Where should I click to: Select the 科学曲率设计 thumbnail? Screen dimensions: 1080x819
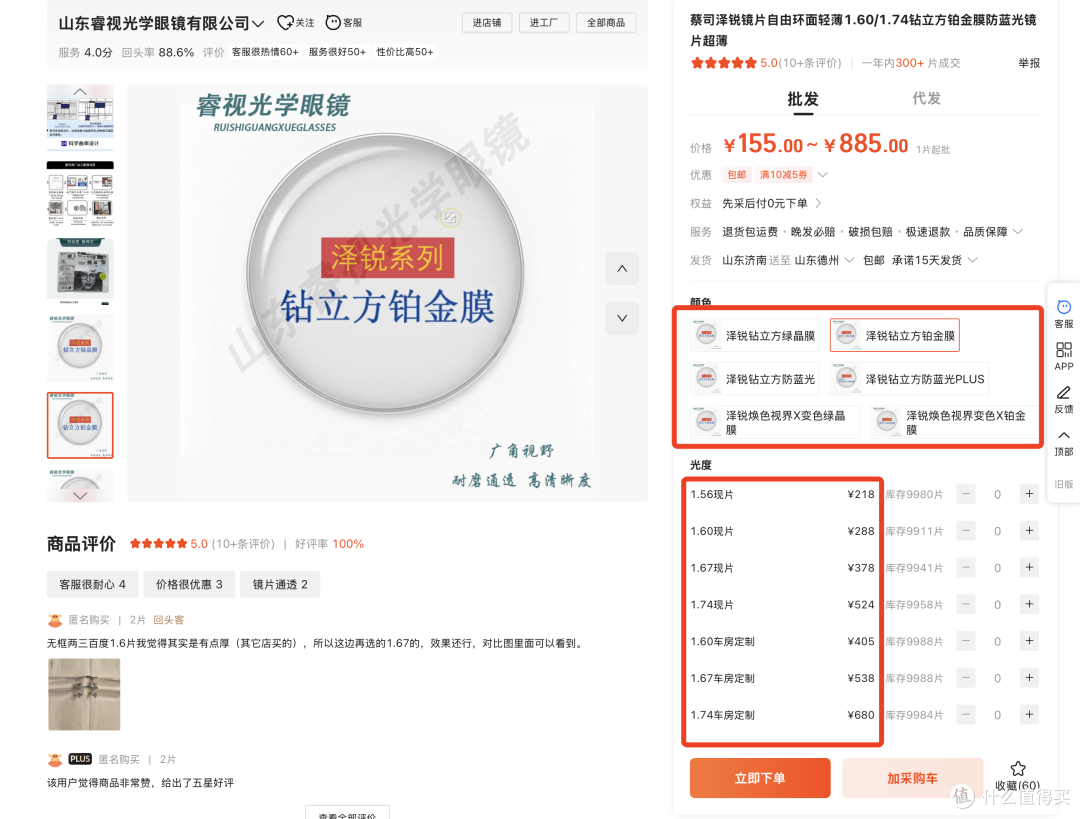(80, 117)
